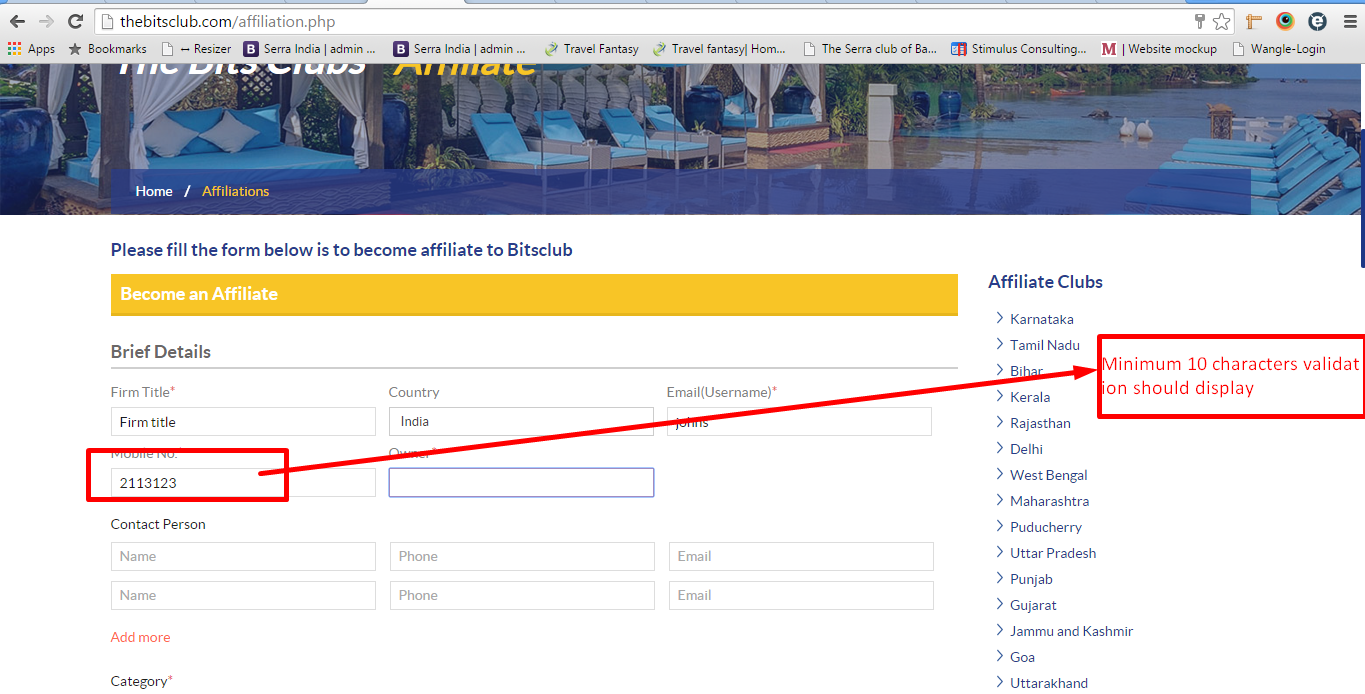Expand the Maharashtra clubs entry
The image size is (1365, 694).
[x=1049, y=501]
